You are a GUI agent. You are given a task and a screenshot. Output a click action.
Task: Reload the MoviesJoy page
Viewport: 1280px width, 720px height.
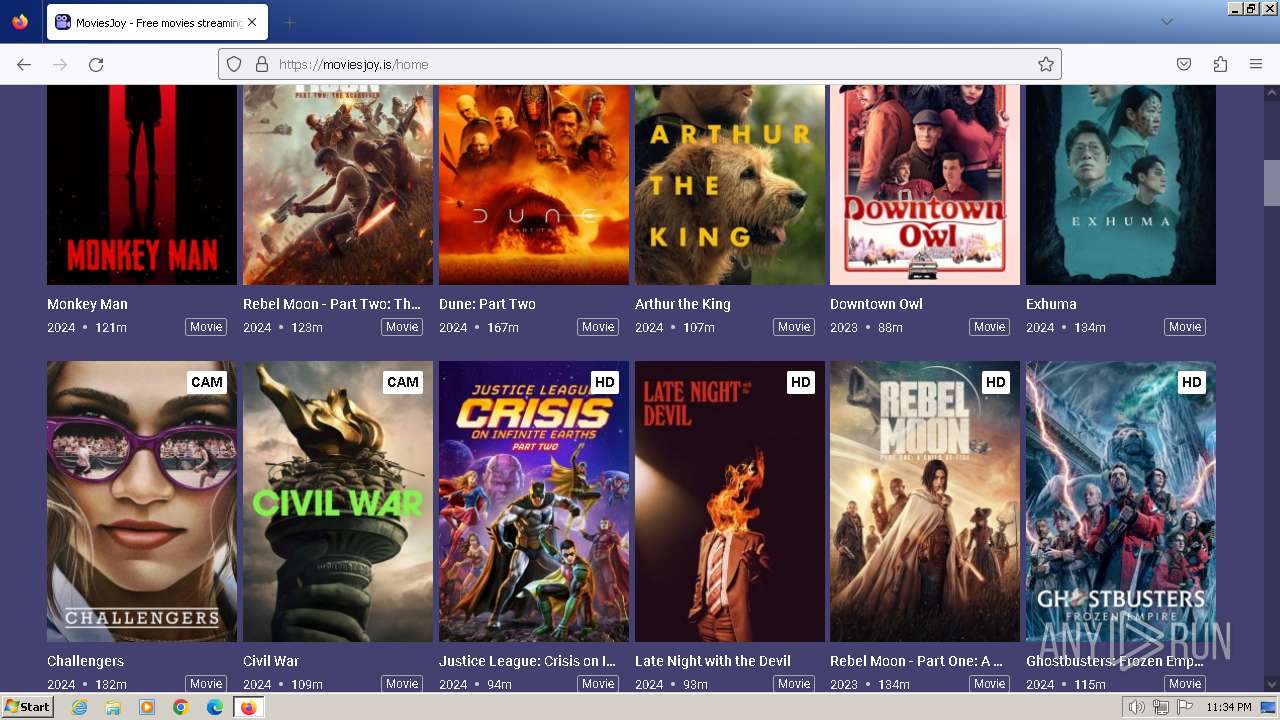click(96, 64)
